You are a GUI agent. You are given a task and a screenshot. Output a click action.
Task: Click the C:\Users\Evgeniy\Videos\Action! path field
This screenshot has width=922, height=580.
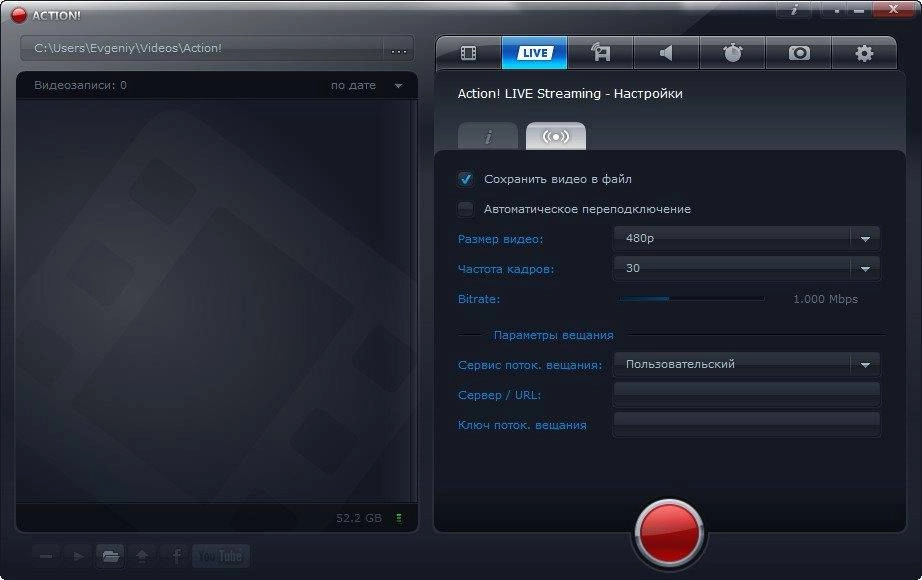202,49
